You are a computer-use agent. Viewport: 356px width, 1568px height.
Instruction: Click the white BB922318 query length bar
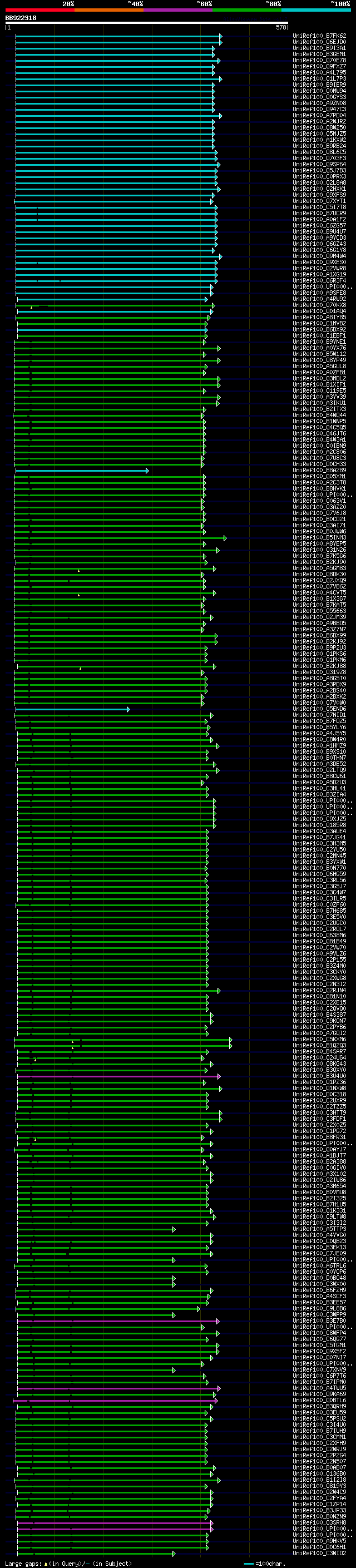point(147,23)
